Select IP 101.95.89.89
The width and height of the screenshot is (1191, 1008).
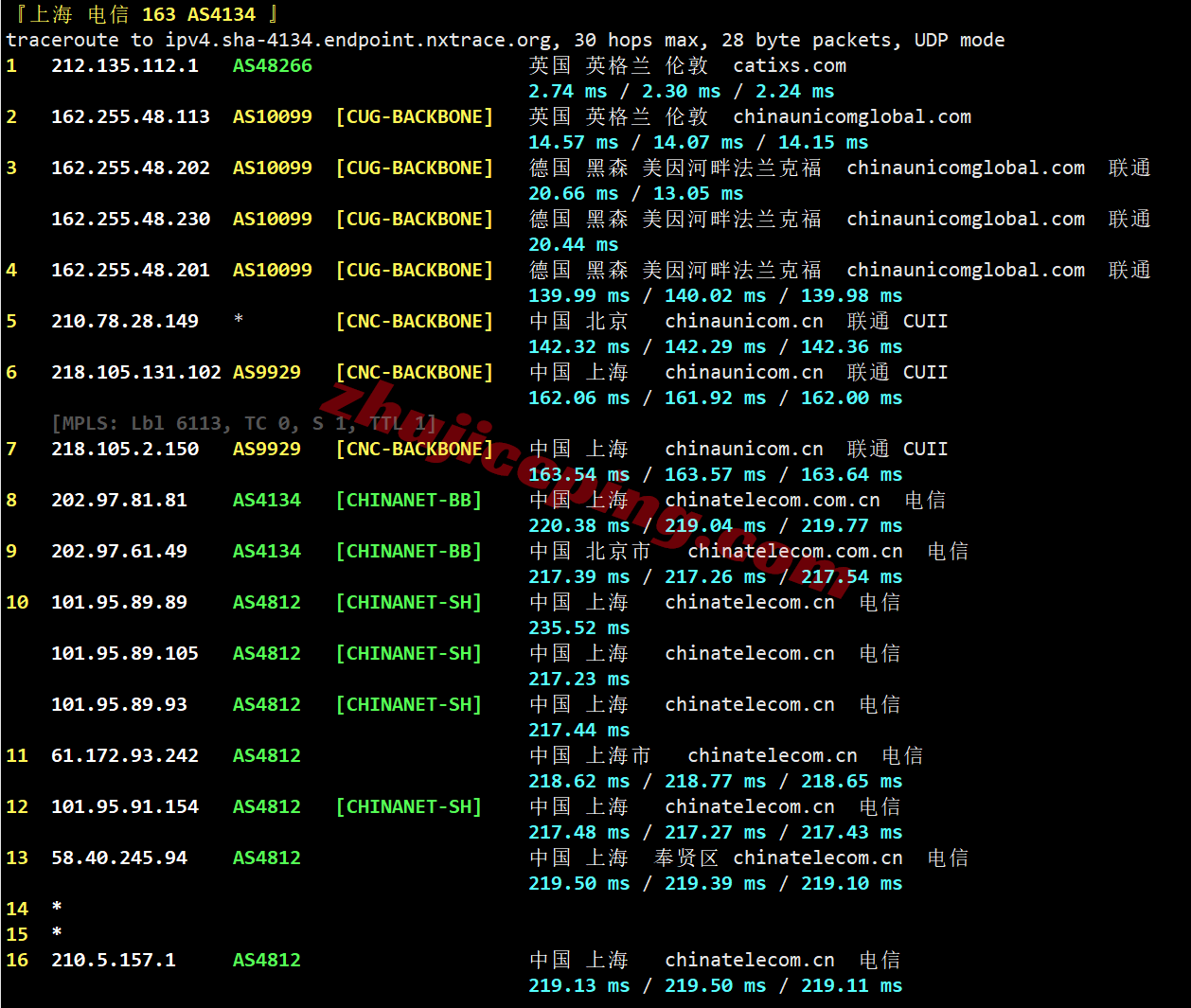click(x=119, y=602)
